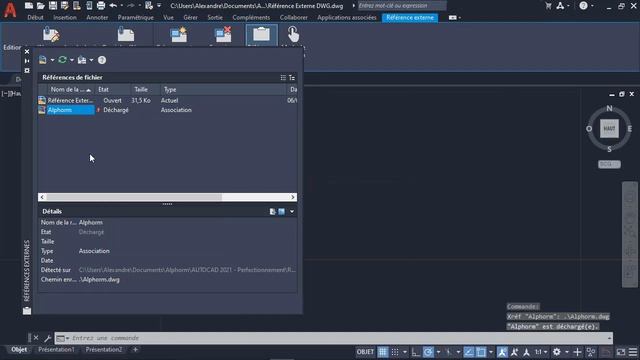
Task: Click the keyword search field in title bar
Action: click(x=402, y=6)
